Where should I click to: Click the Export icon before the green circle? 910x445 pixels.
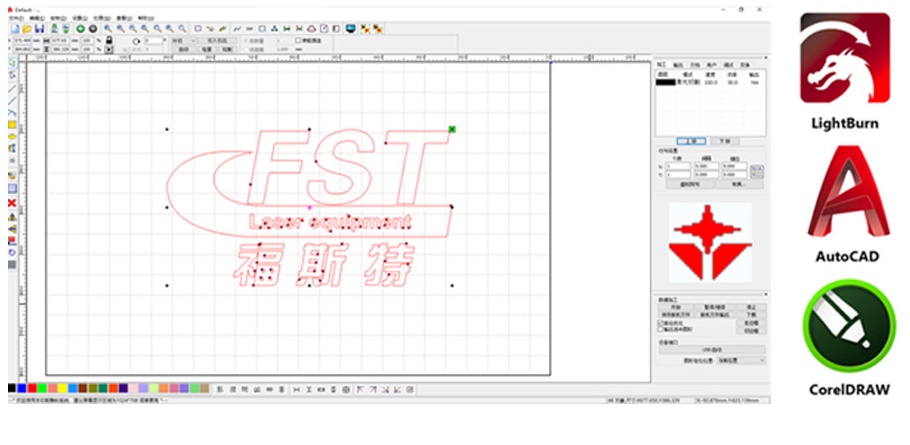[x=66, y=28]
